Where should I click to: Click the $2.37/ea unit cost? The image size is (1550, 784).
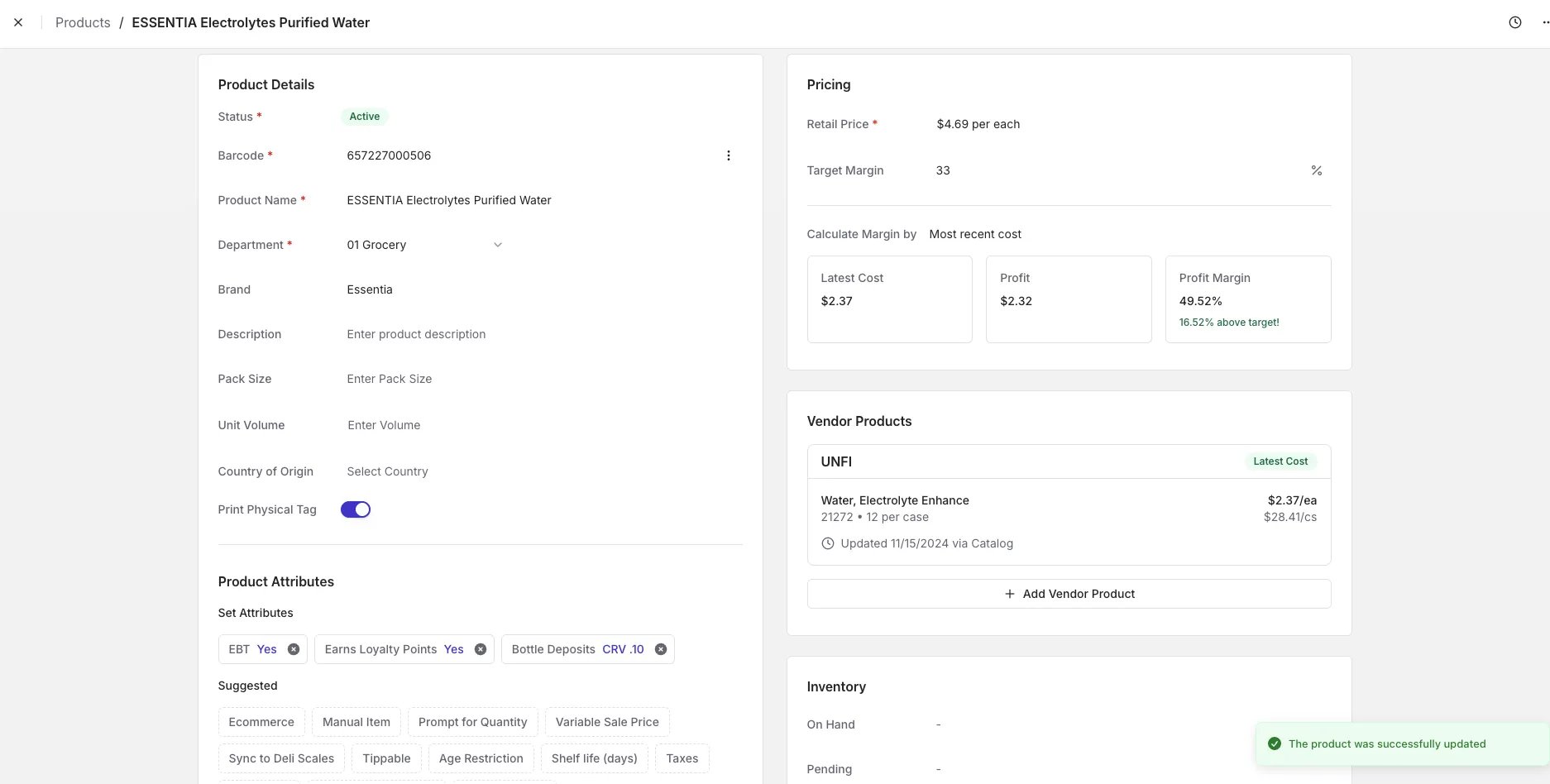point(1292,500)
